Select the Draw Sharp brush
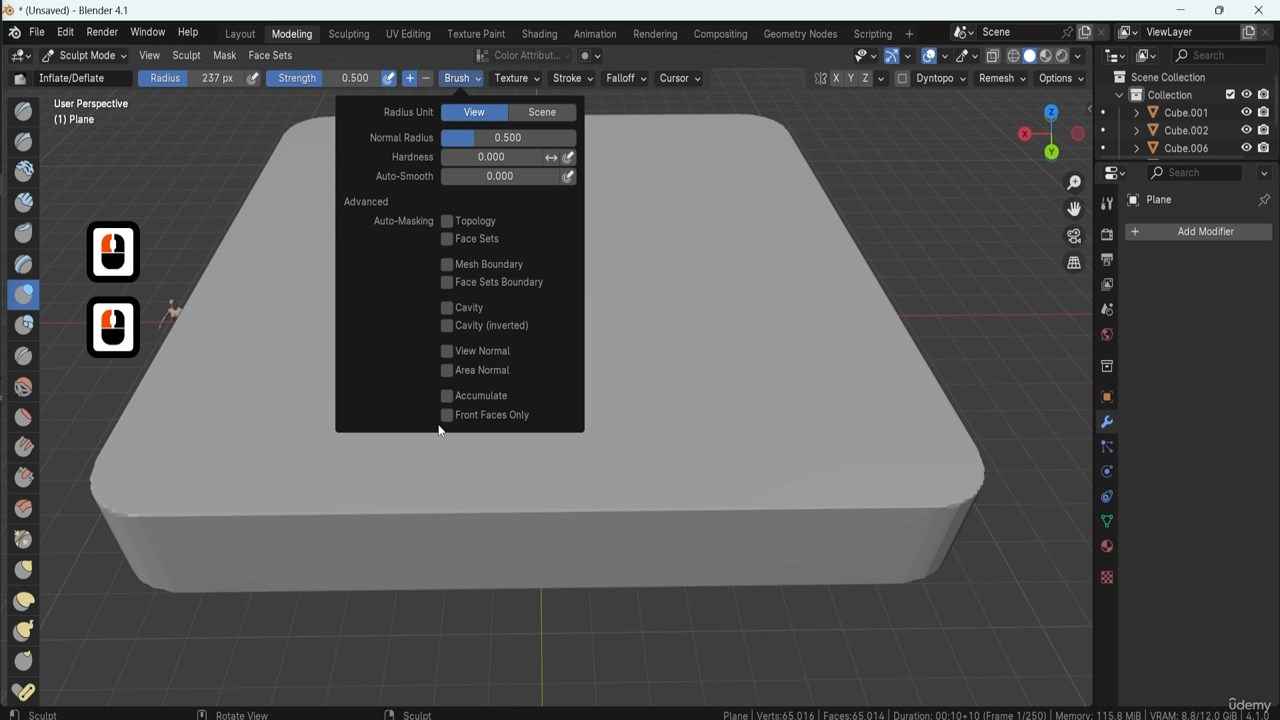 pyautogui.click(x=24, y=141)
